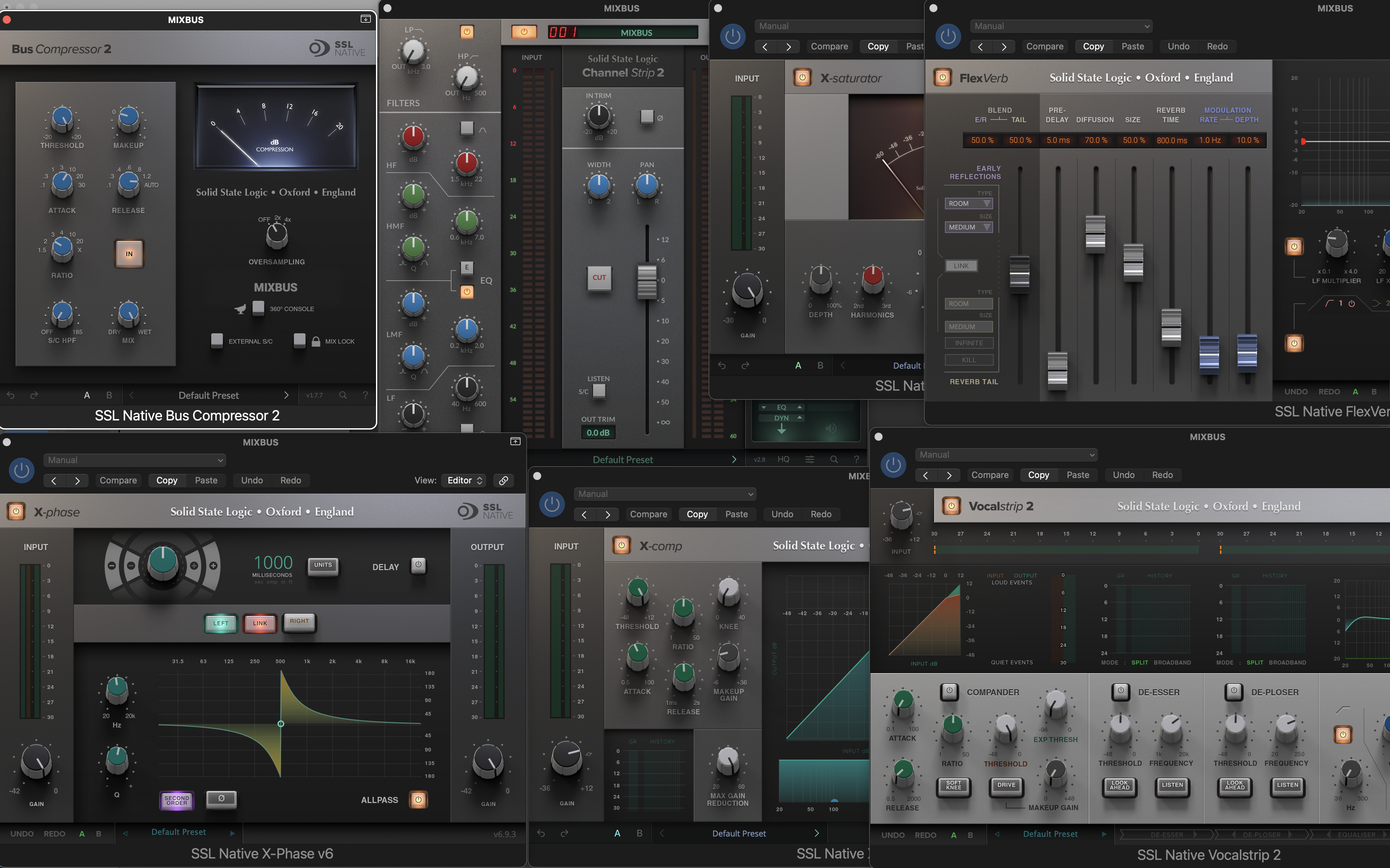Click the Channel Strip OUT TRIM value field

(x=598, y=433)
